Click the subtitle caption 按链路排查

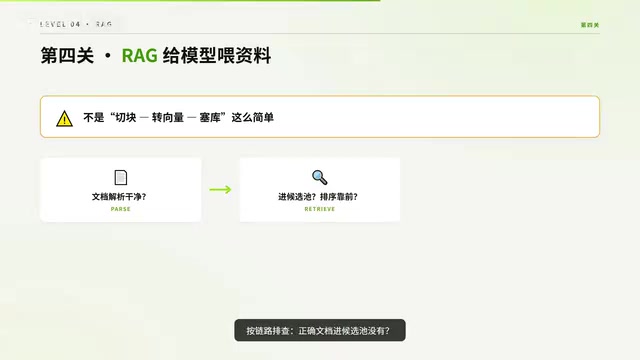pyautogui.click(x=320, y=330)
